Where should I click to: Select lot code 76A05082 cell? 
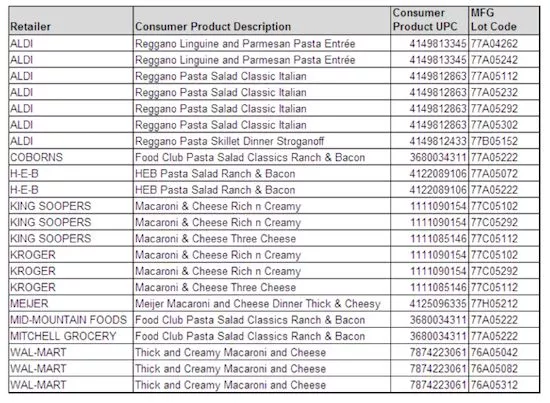coord(504,368)
